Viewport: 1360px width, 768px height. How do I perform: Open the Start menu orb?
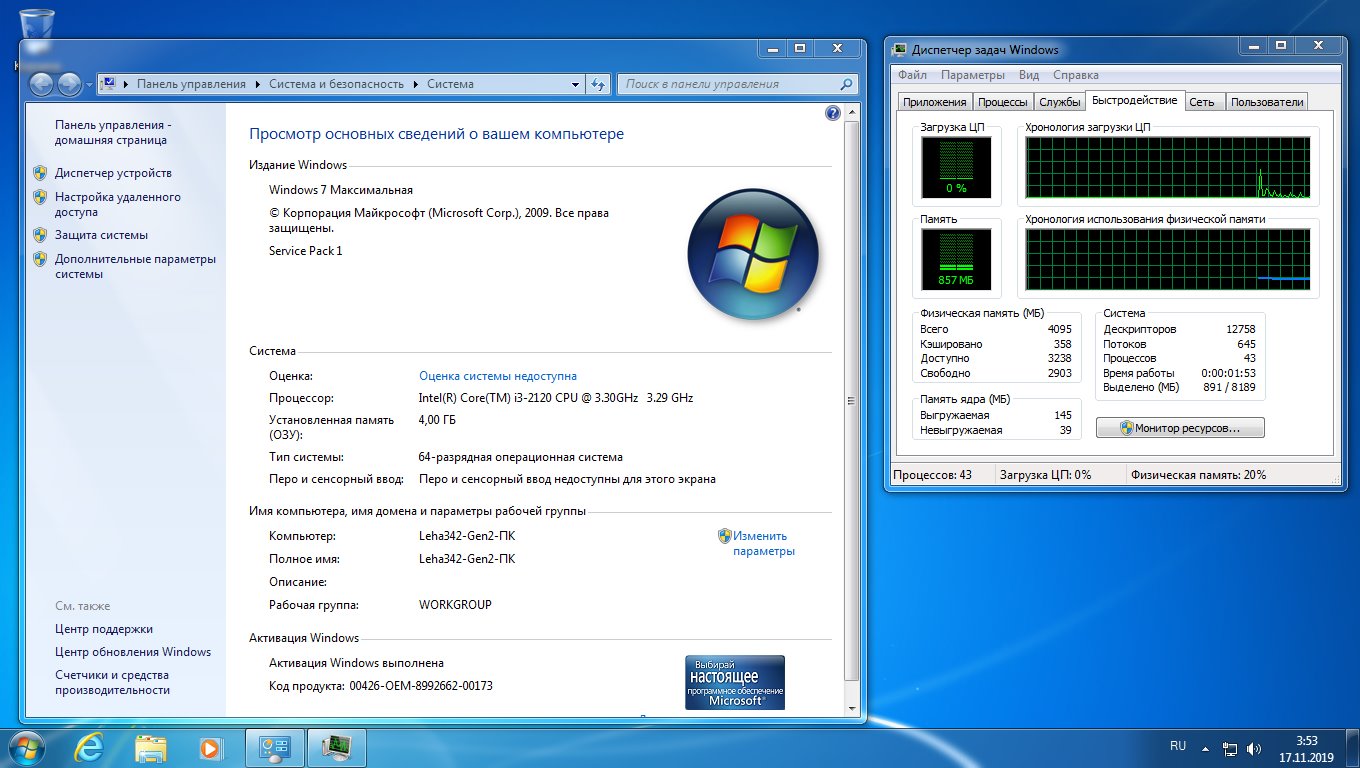[27, 747]
